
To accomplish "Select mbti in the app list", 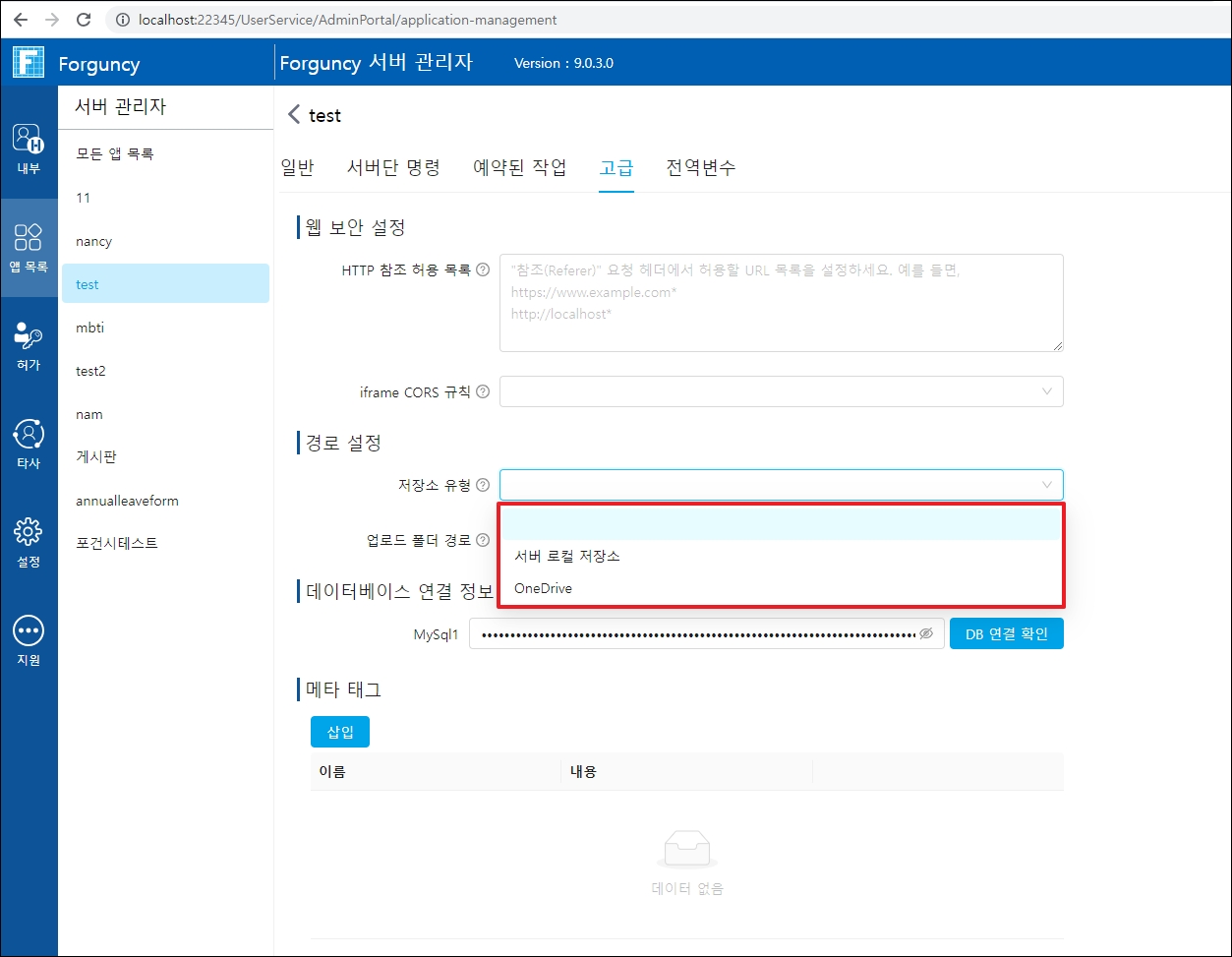I will (x=89, y=328).
